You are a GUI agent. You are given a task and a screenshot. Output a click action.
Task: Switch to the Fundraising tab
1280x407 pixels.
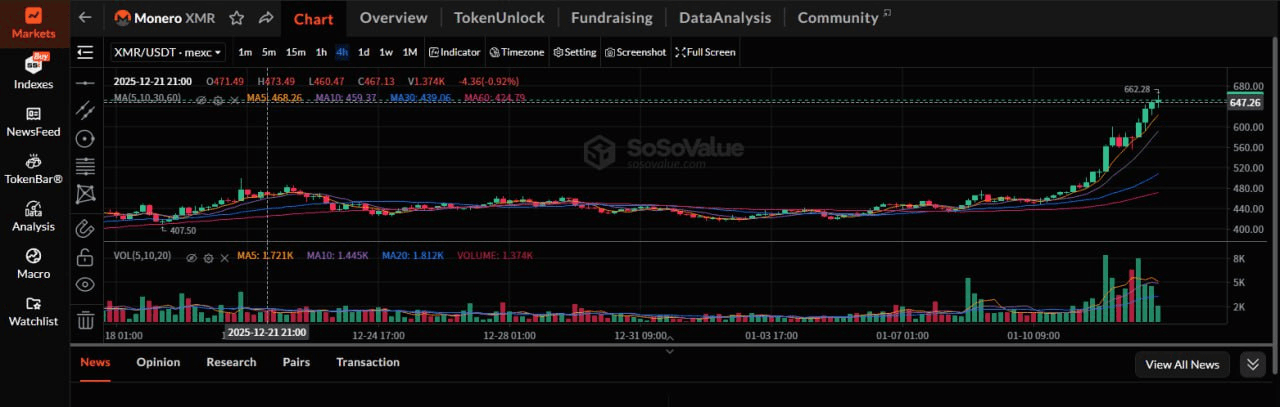coord(611,18)
